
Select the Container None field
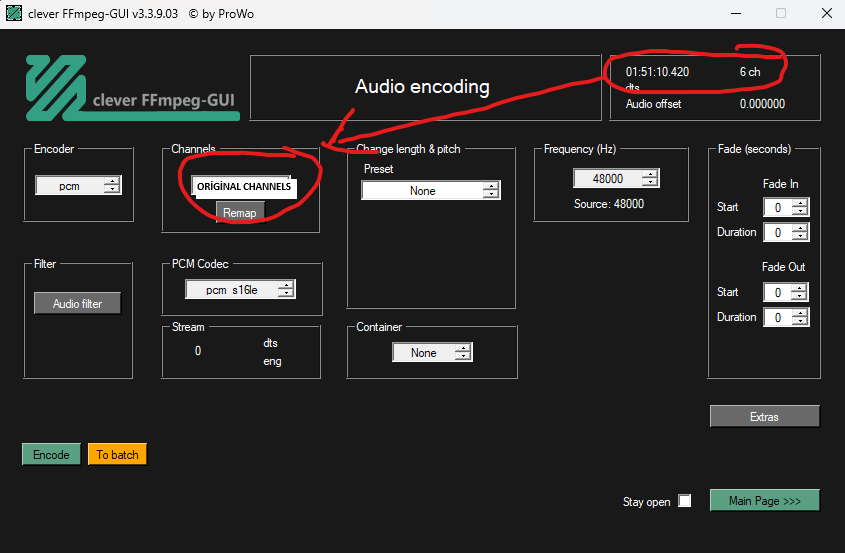coord(424,352)
